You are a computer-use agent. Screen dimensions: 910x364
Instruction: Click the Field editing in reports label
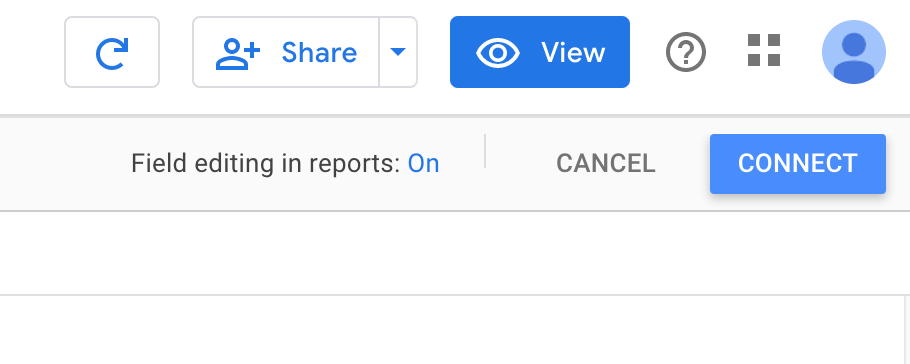point(266,164)
